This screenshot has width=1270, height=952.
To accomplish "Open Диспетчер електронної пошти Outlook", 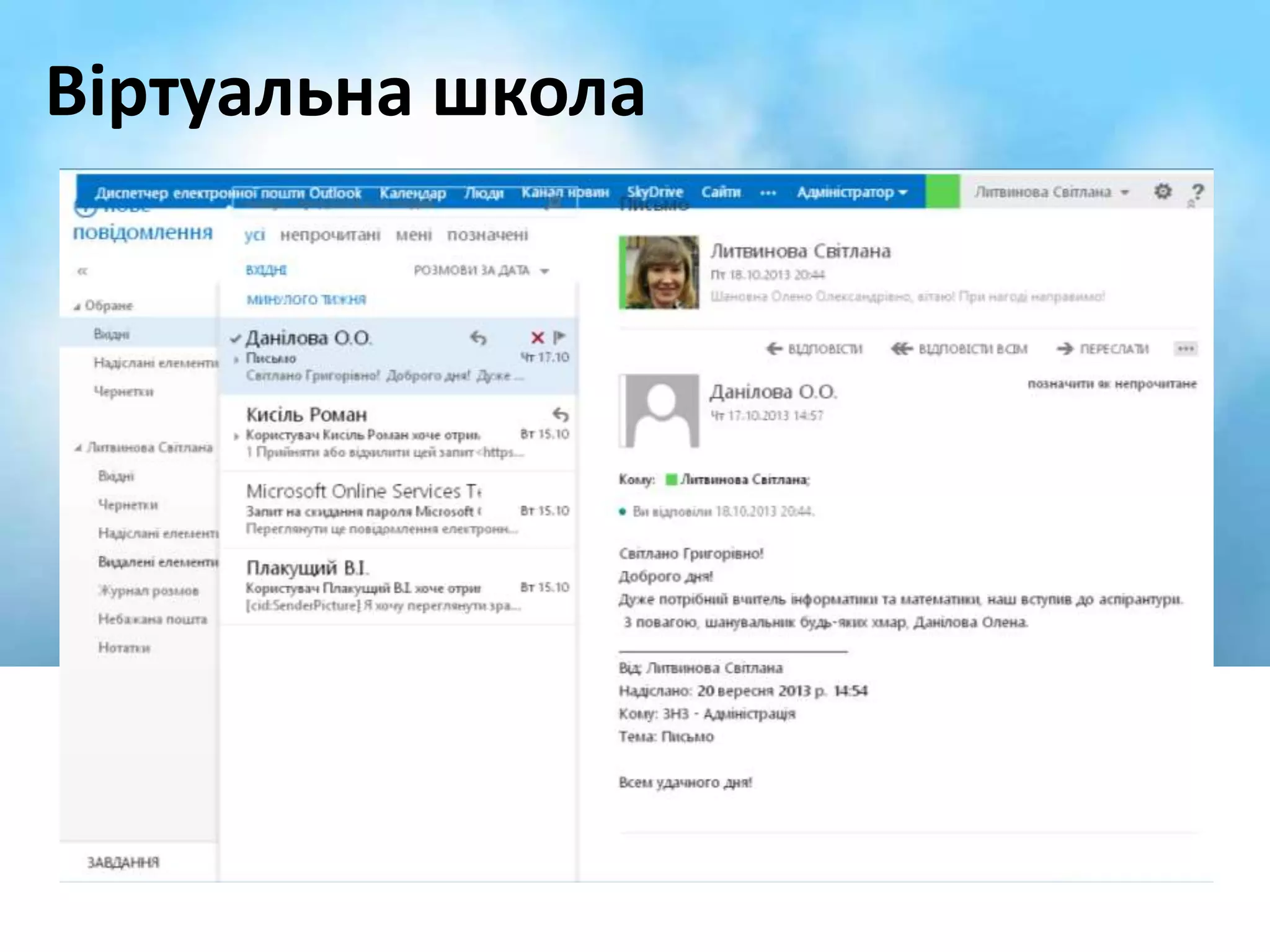I will click(228, 193).
